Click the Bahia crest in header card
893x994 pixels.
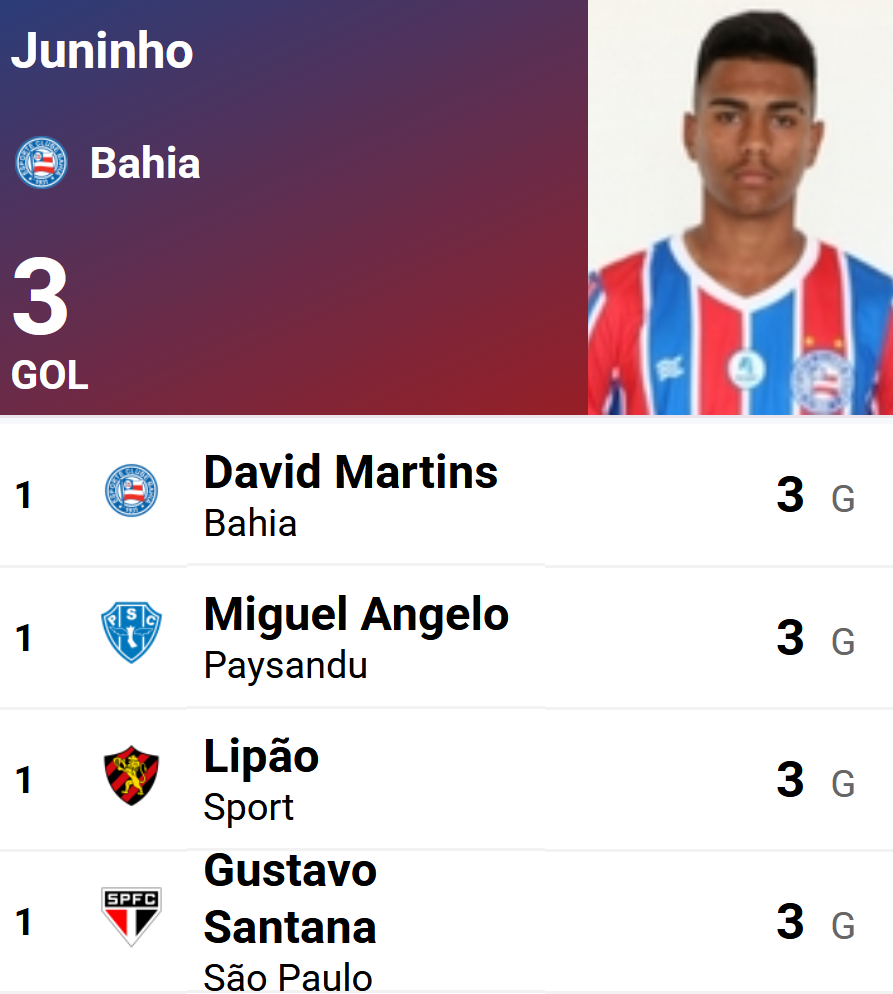(41, 163)
